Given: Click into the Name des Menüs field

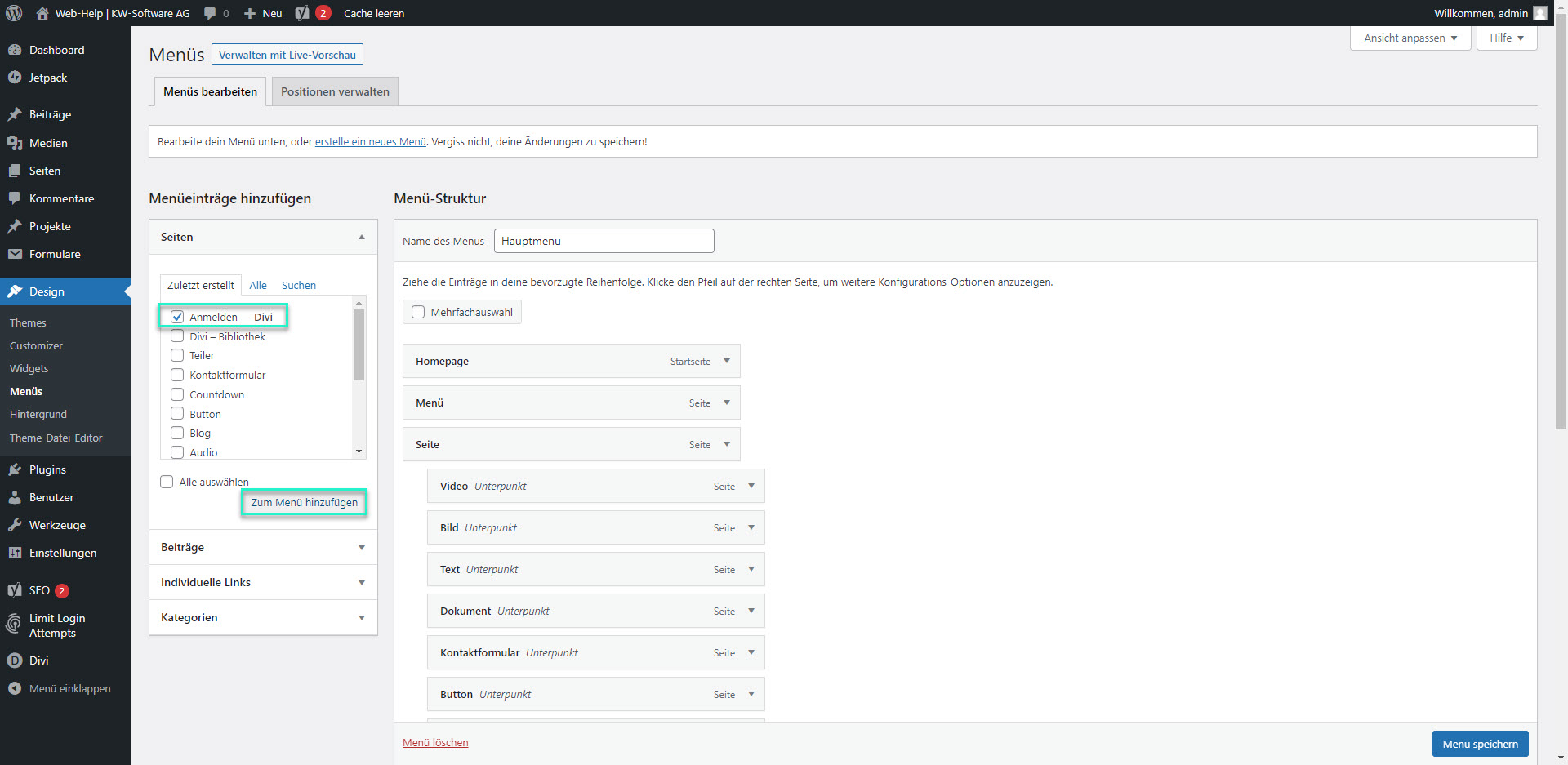Looking at the screenshot, I should coord(604,241).
